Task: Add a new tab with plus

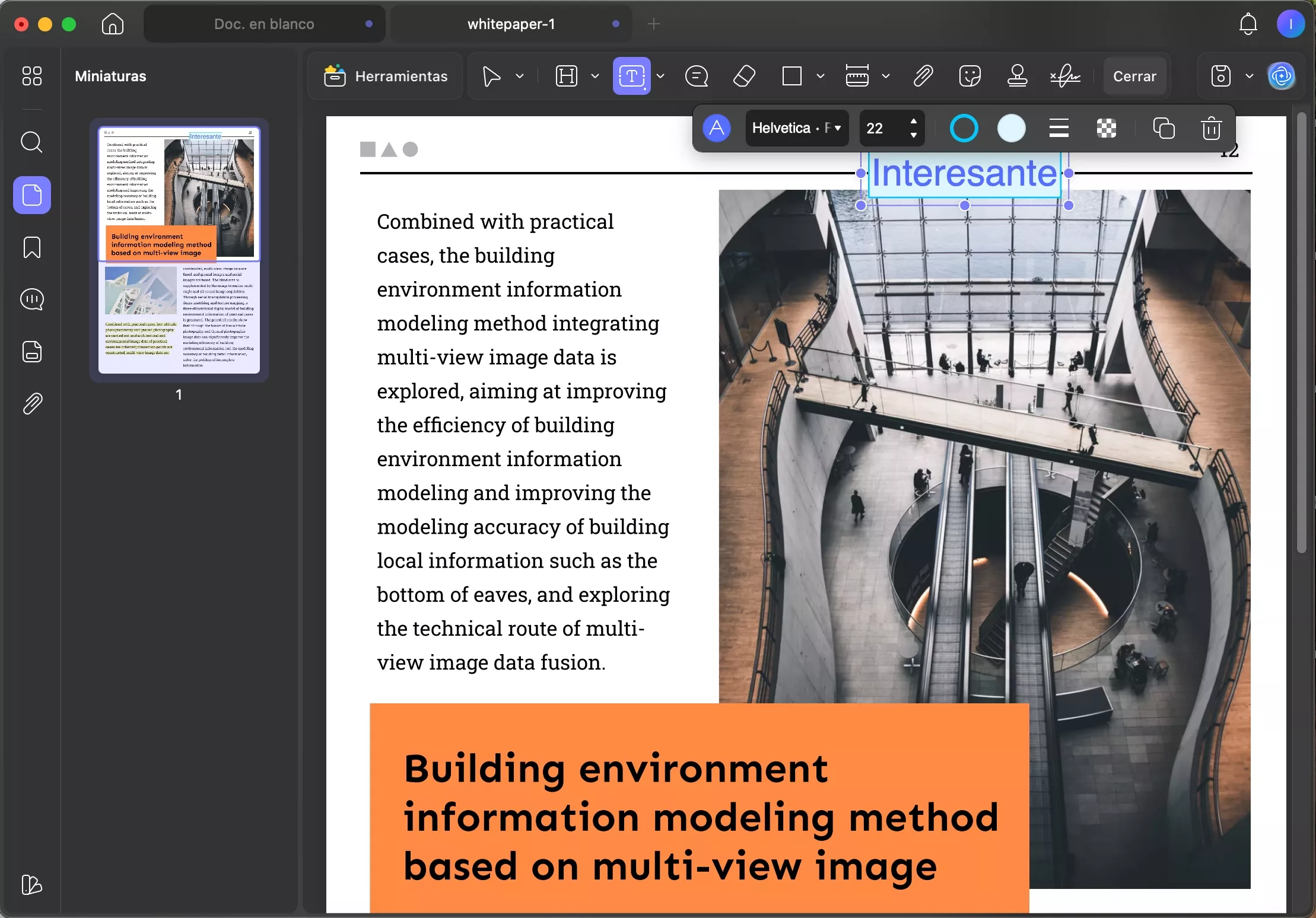Action: 654,24
